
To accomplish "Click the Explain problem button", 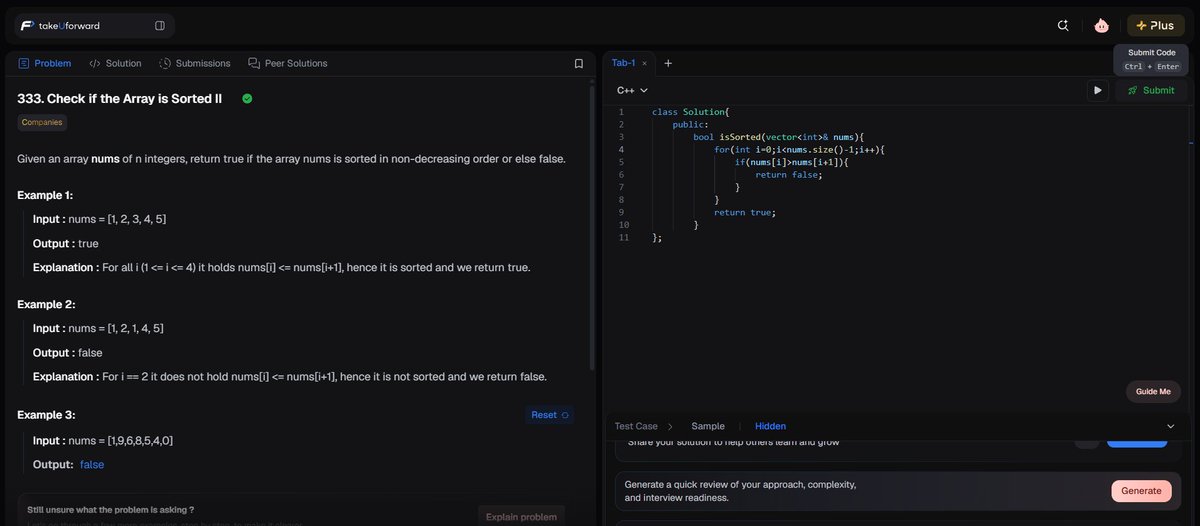I will pyautogui.click(x=521, y=516).
